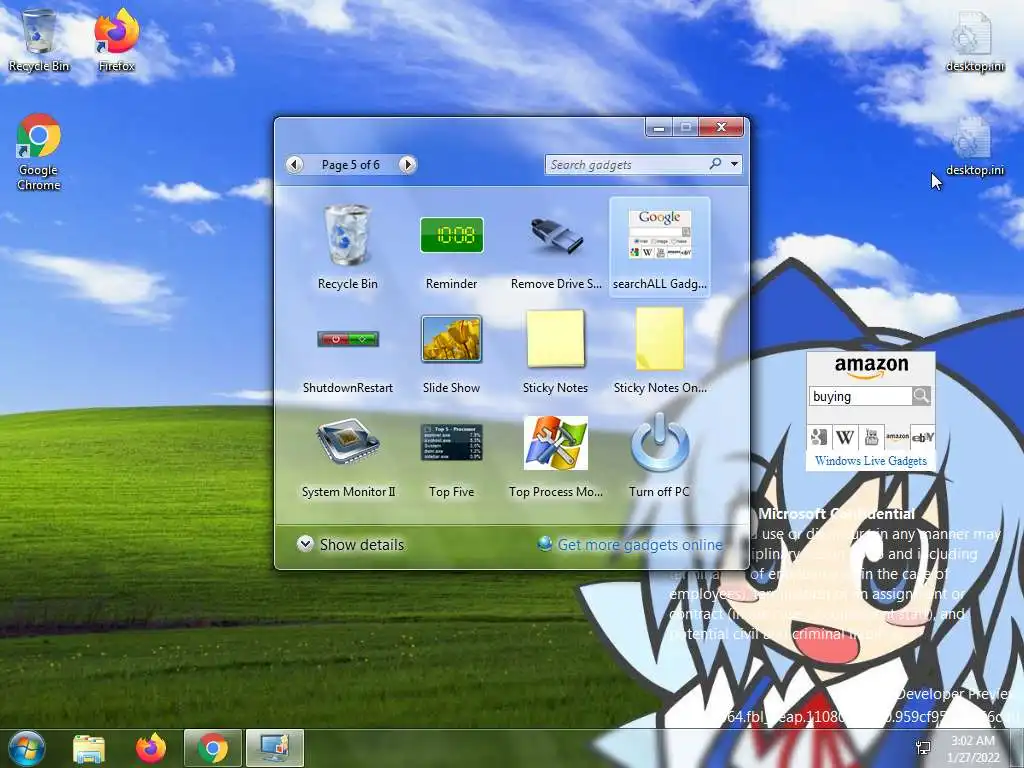Open Get more gadgets online link
This screenshot has width=1024, height=768.
(630, 544)
